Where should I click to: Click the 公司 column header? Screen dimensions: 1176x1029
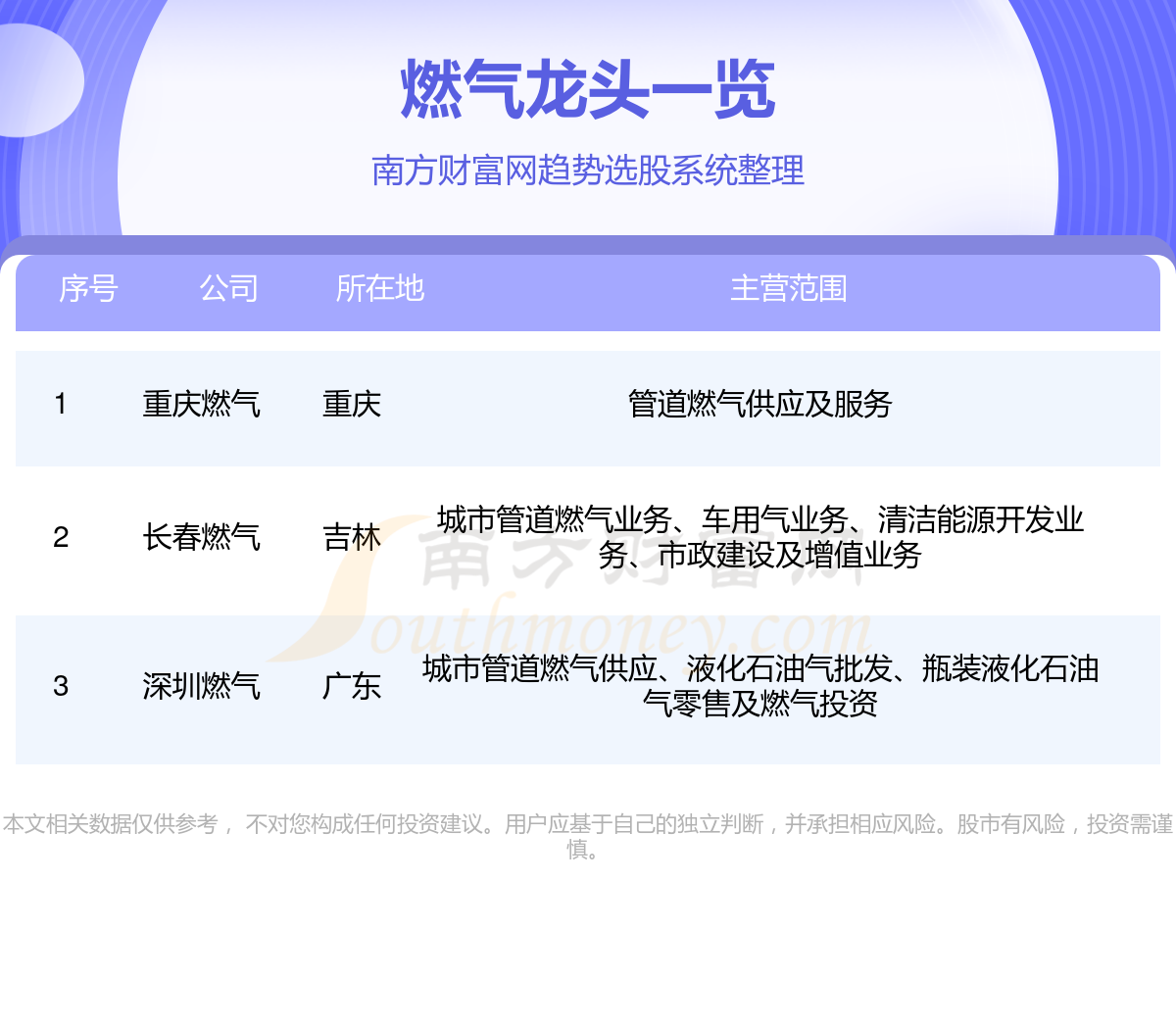click(x=229, y=288)
